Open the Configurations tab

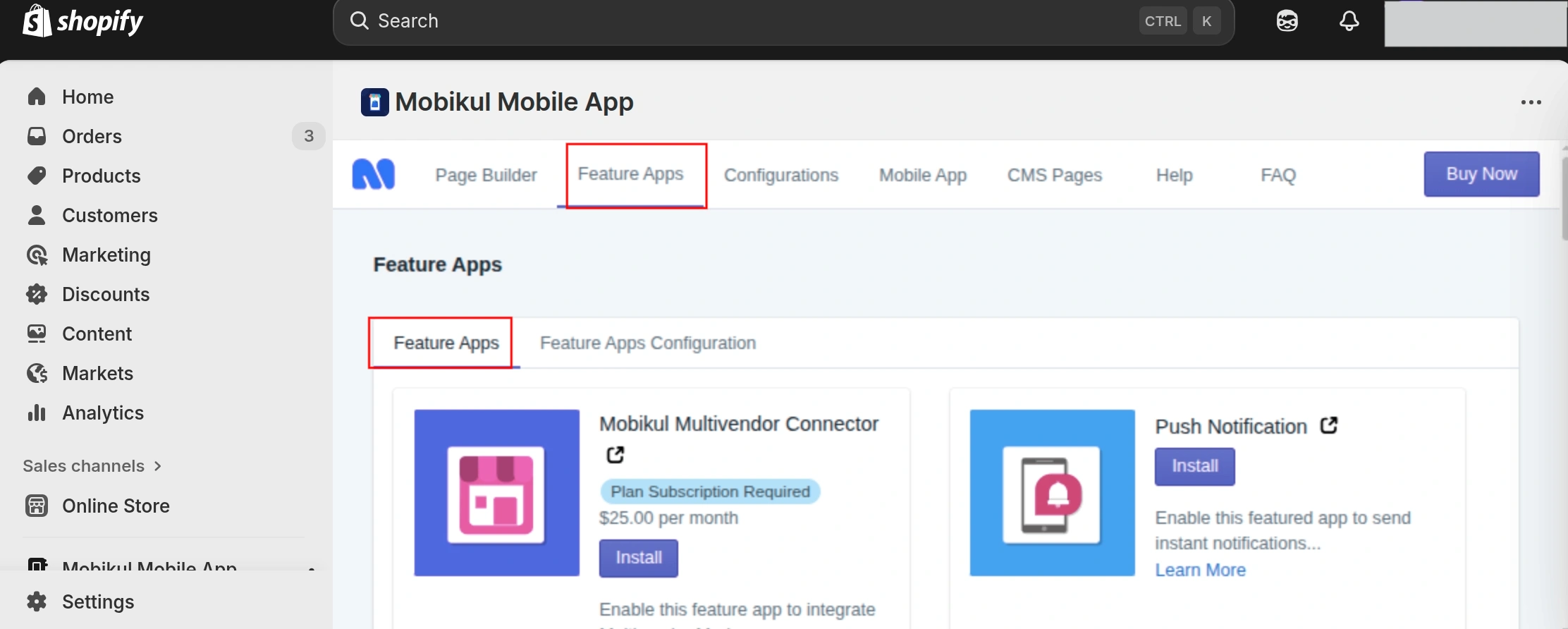click(x=780, y=175)
